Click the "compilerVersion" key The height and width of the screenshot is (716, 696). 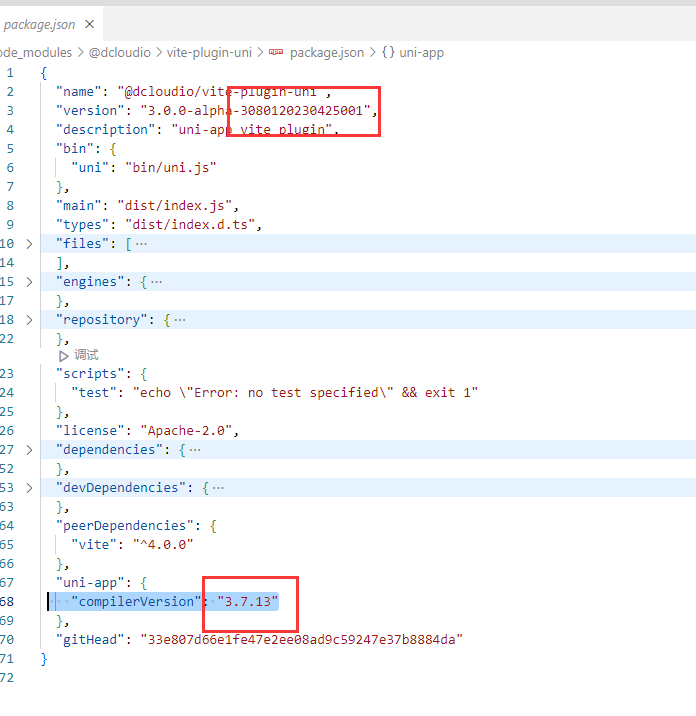coord(136,602)
